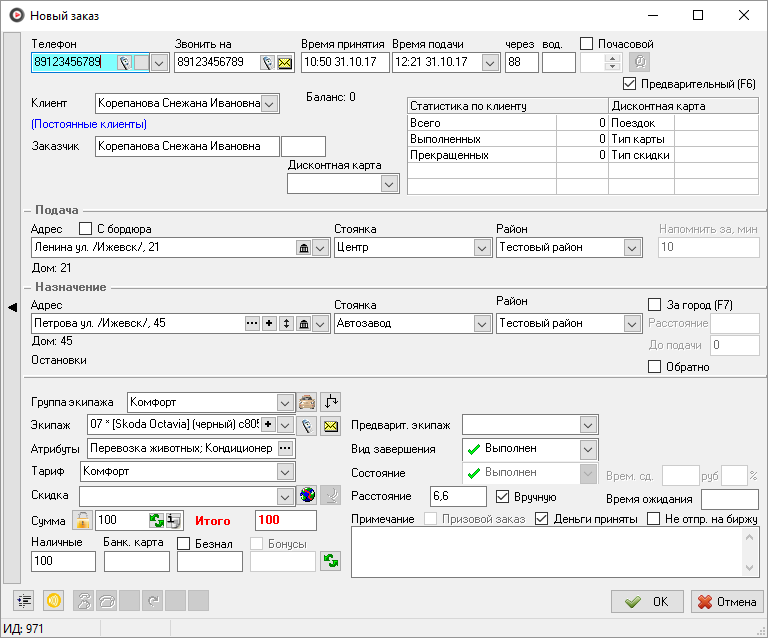Viewport: 768px width, 638px height.
Task: Toggle the За город (F7) checkbox
Action: pos(655,304)
